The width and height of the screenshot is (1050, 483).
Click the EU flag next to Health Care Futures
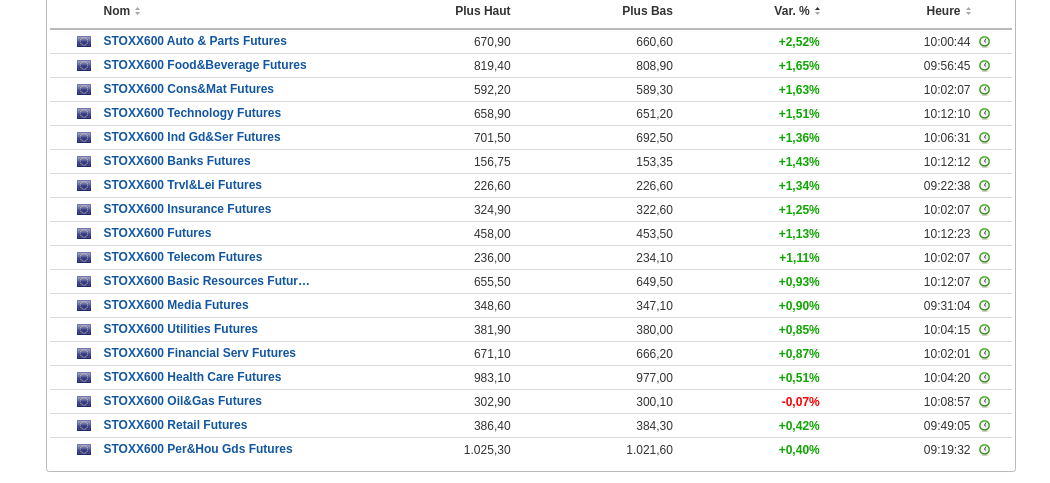tap(84, 378)
